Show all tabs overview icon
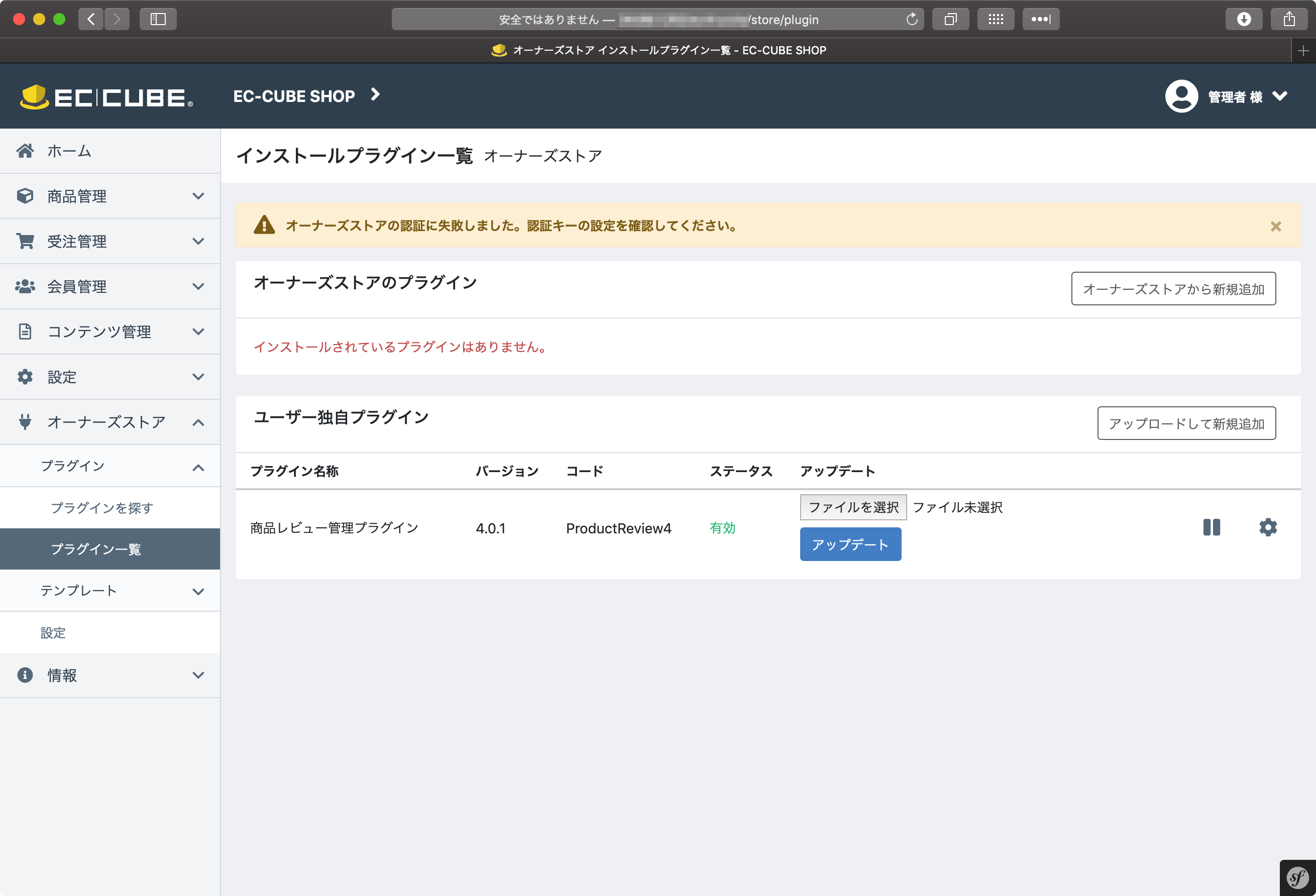 click(x=950, y=19)
